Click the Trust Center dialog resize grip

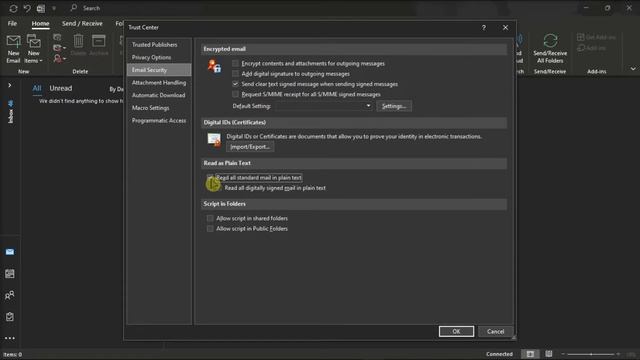(x=513, y=338)
